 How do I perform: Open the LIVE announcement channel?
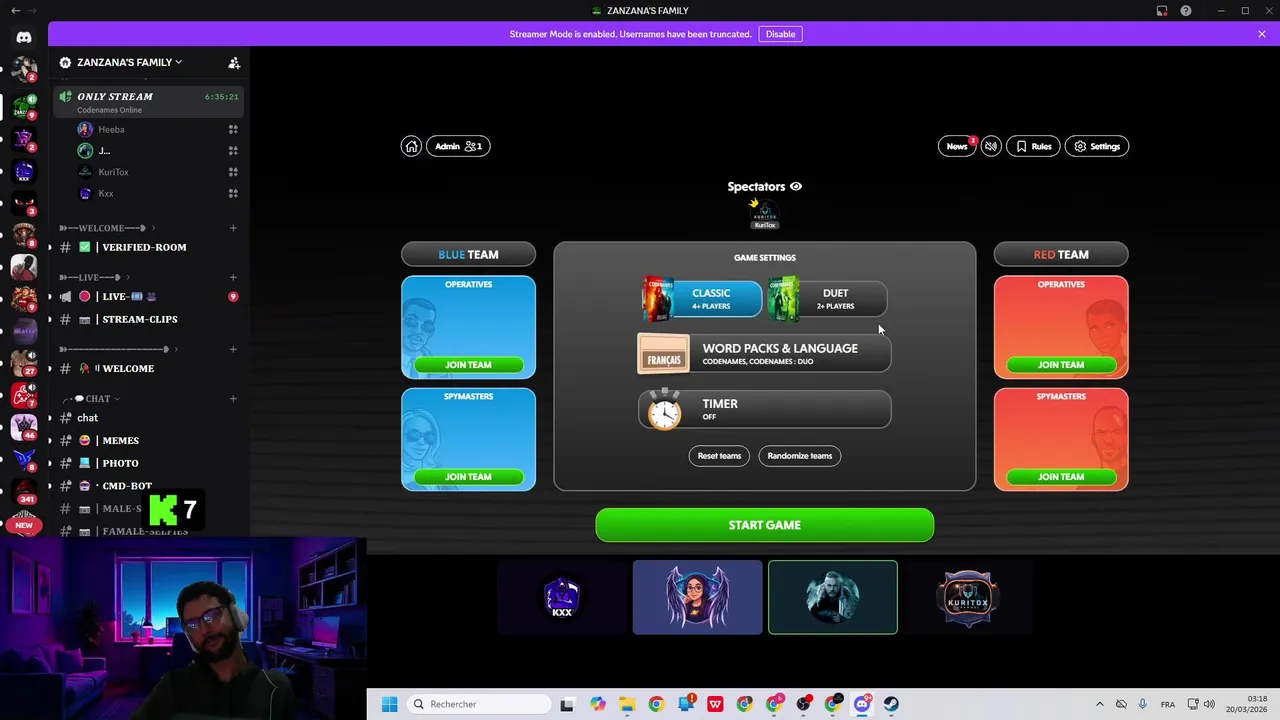click(x=149, y=297)
